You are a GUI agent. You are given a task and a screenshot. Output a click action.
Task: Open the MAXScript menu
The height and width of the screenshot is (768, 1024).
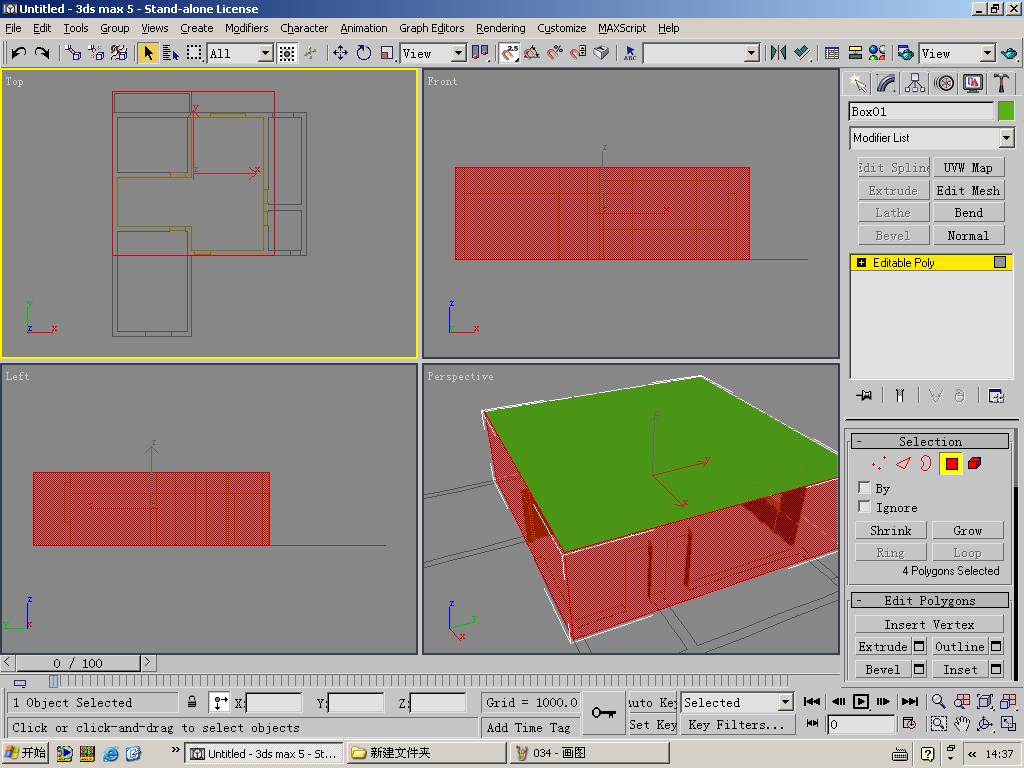(622, 28)
